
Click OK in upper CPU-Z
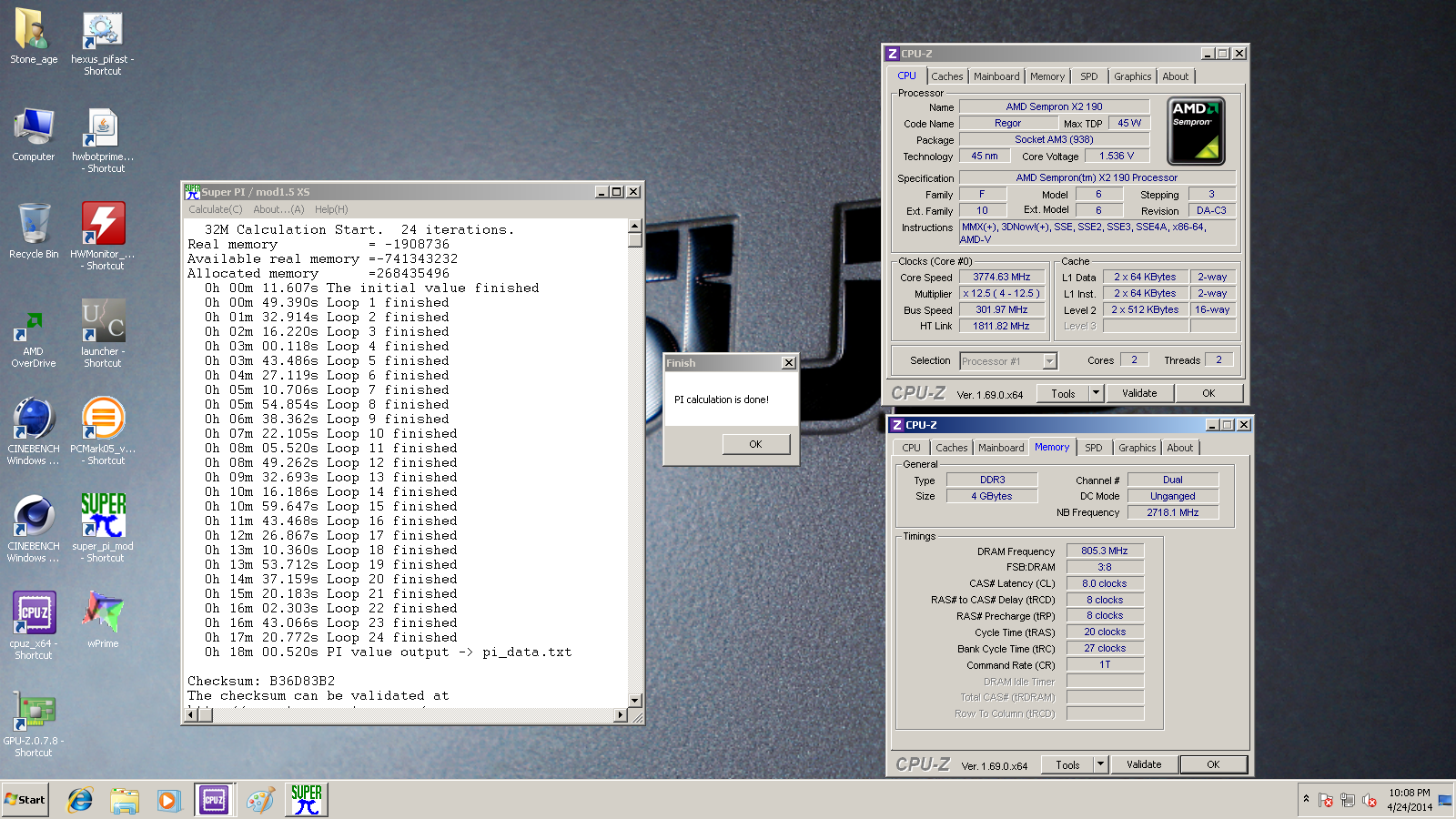click(1208, 394)
